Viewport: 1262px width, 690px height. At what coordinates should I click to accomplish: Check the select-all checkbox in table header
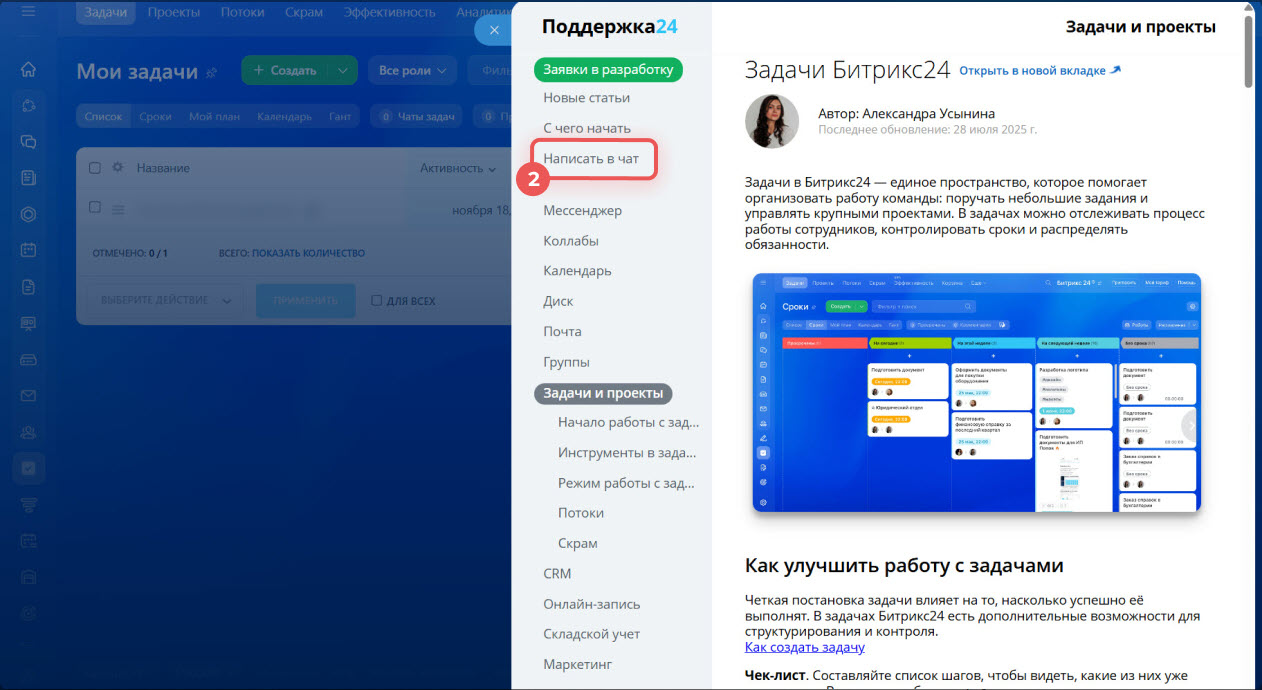click(95, 168)
